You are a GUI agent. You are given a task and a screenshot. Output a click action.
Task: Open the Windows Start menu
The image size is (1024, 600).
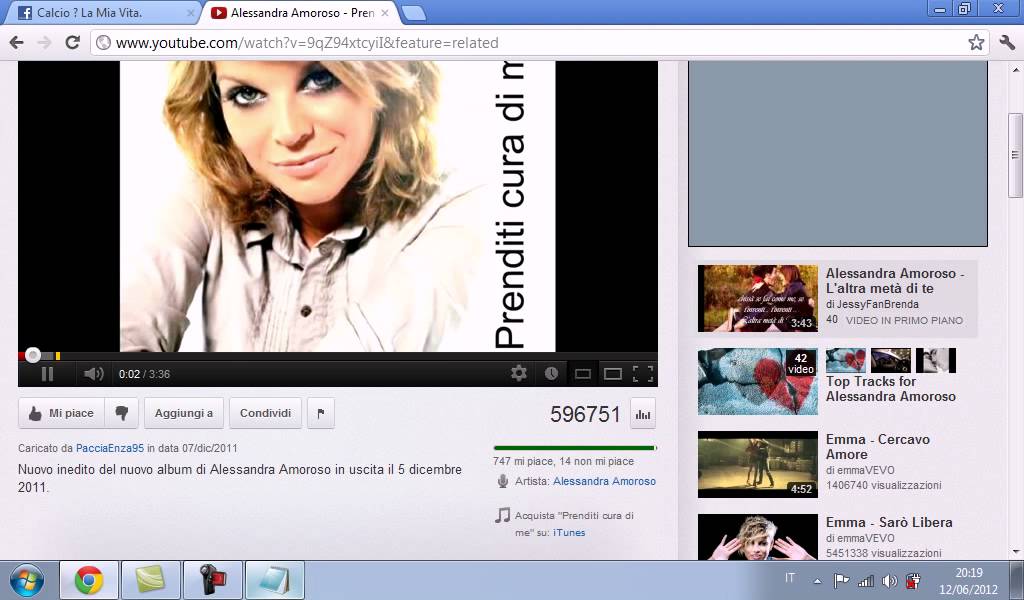tap(26, 580)
